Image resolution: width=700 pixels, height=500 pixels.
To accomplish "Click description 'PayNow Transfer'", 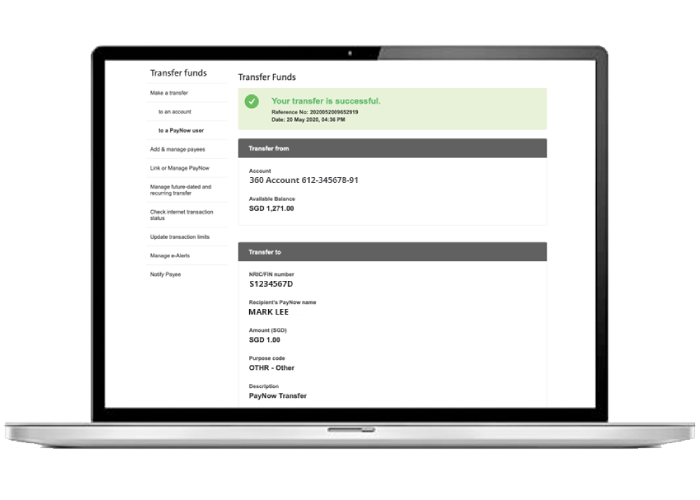I will (278, 396).
